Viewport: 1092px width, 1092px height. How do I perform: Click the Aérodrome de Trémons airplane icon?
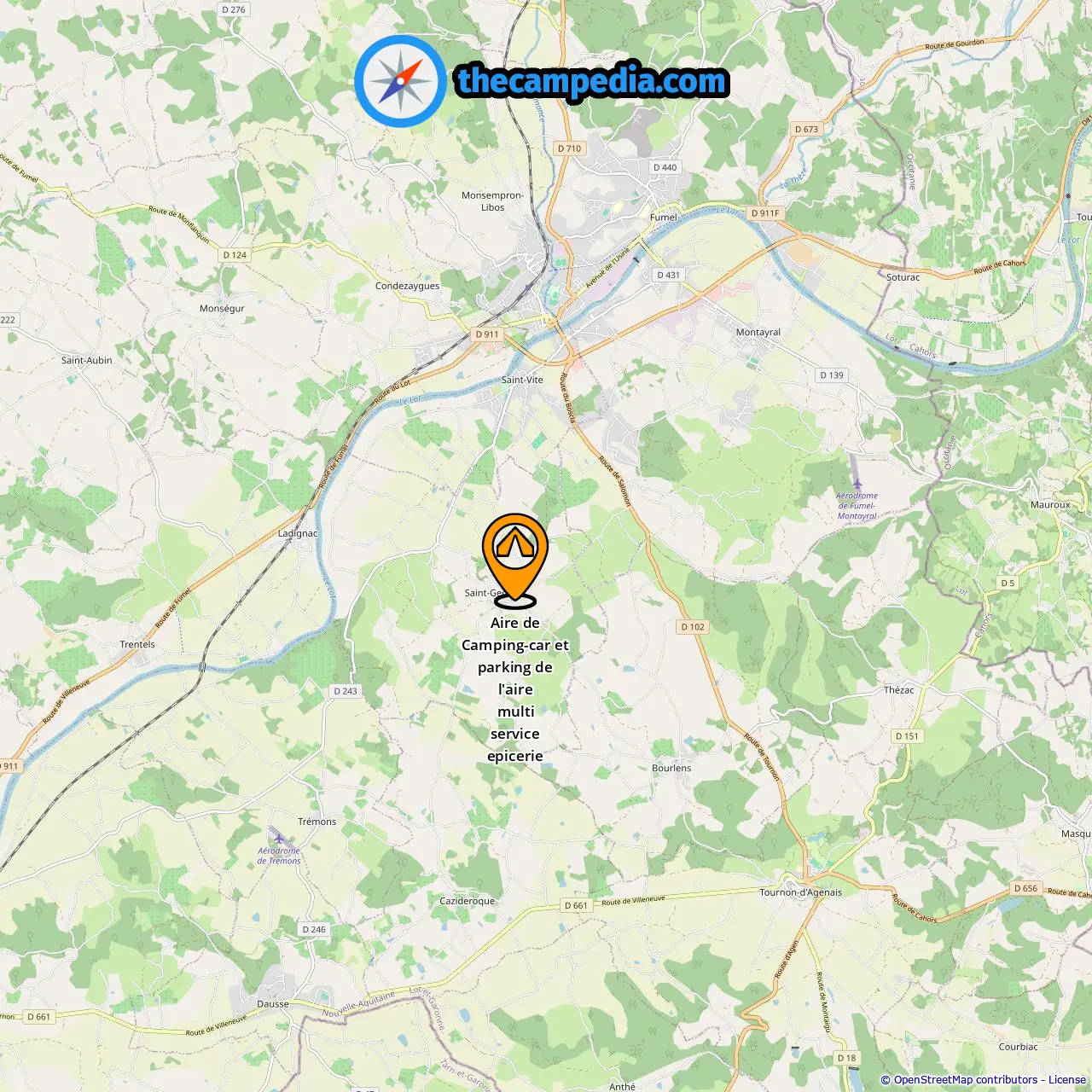point(278,837)
